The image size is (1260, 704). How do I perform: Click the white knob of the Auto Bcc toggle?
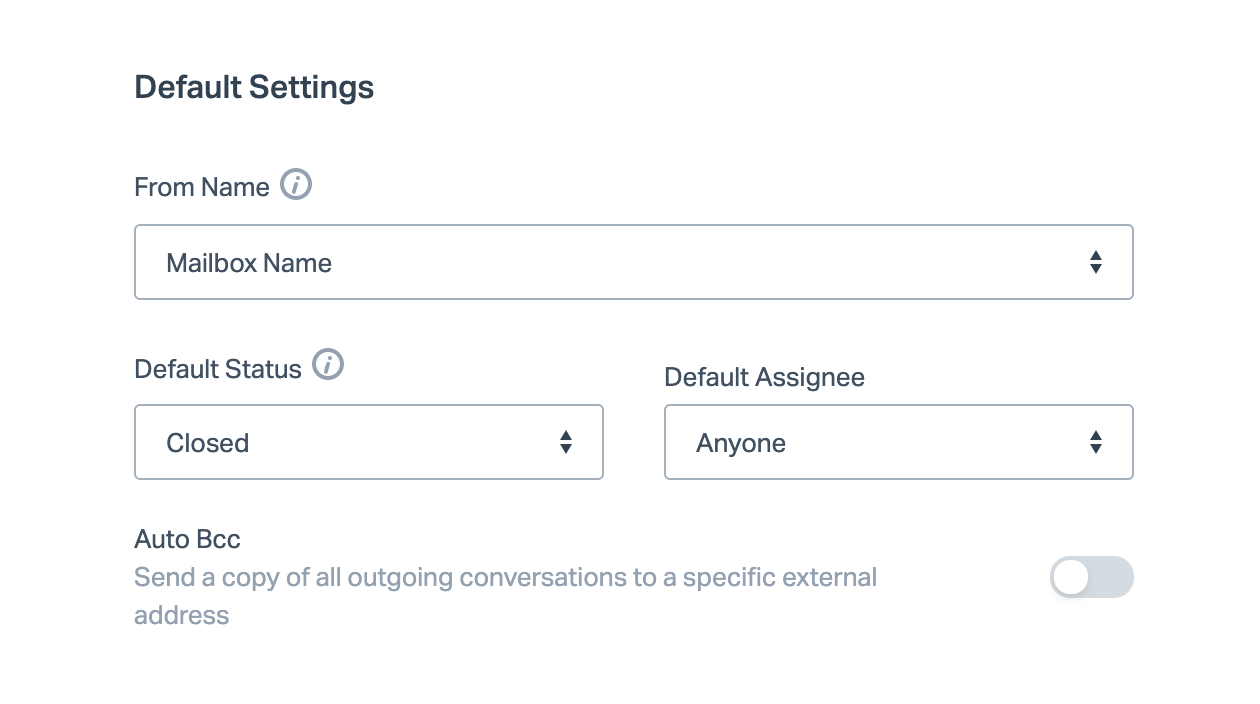(x=1071, y=577)
